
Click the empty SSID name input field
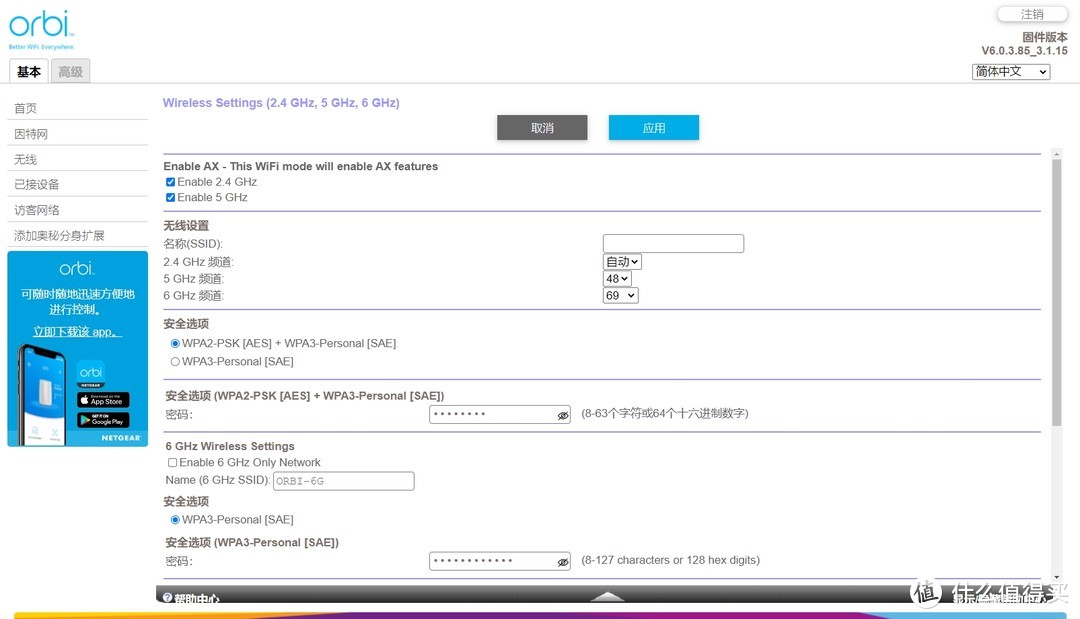672,243
